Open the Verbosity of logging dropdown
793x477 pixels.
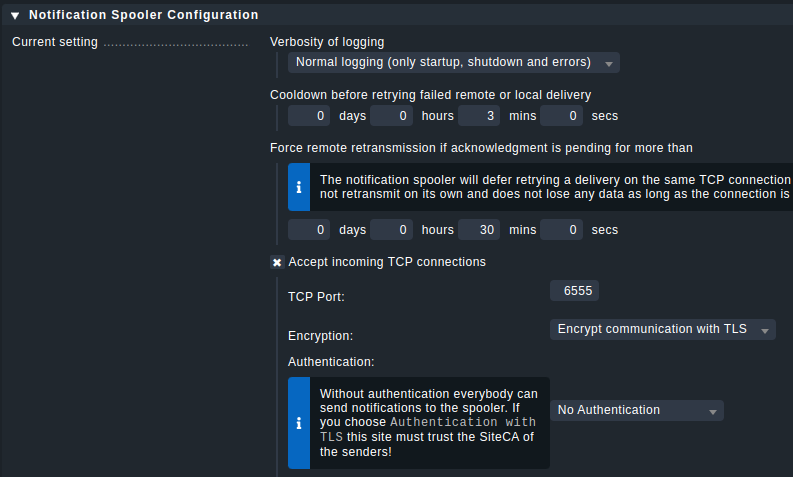[x=454, y=63]
